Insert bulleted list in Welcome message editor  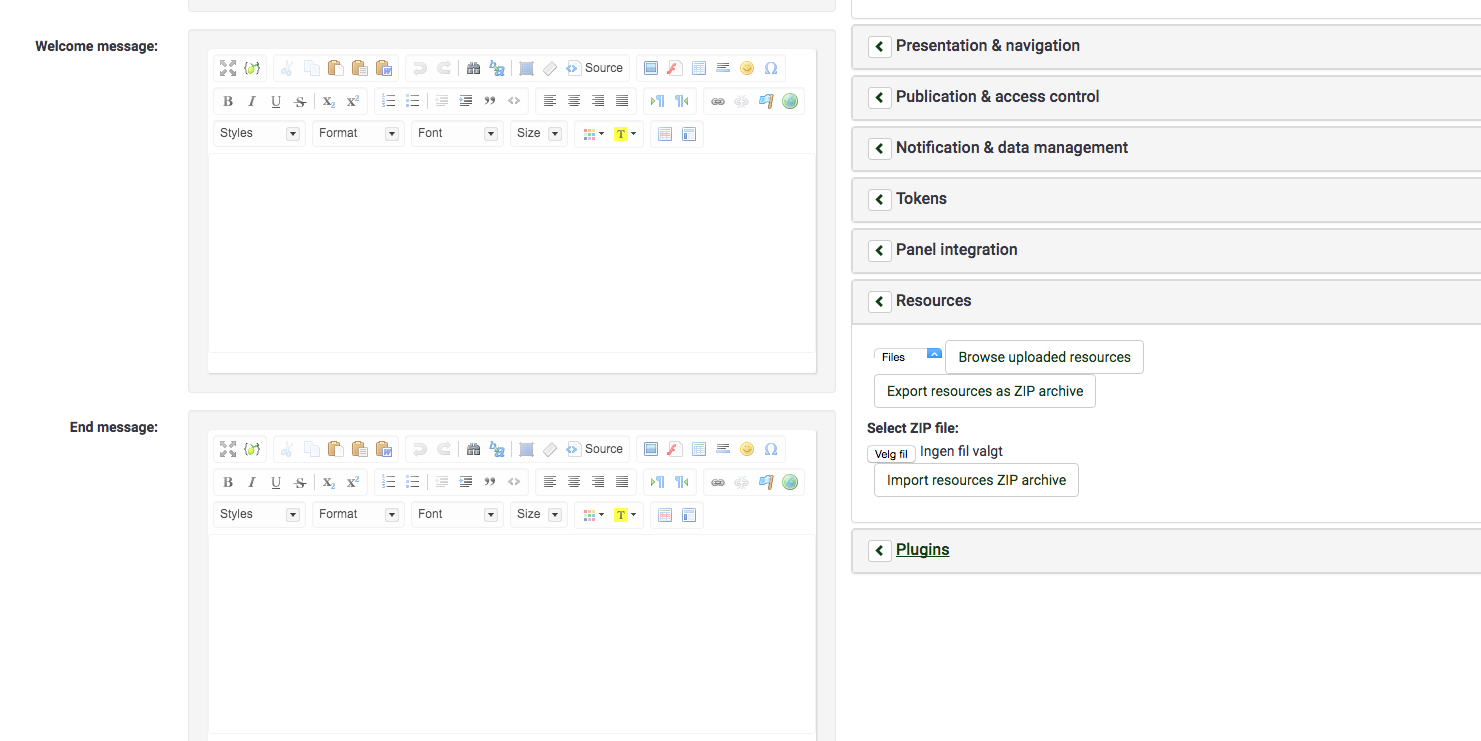tap(413, 101)
